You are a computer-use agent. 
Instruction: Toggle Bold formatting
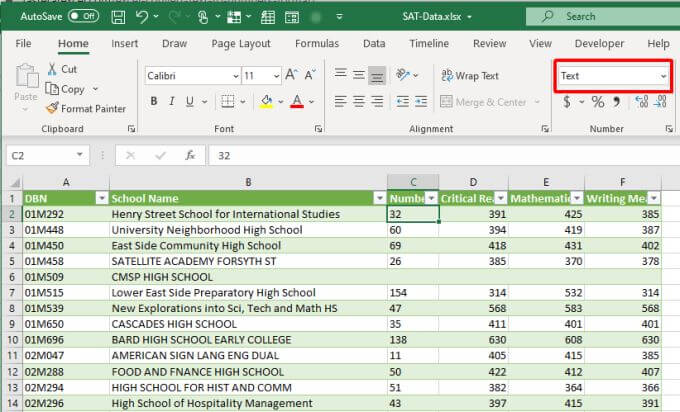(x=154, y=102)
